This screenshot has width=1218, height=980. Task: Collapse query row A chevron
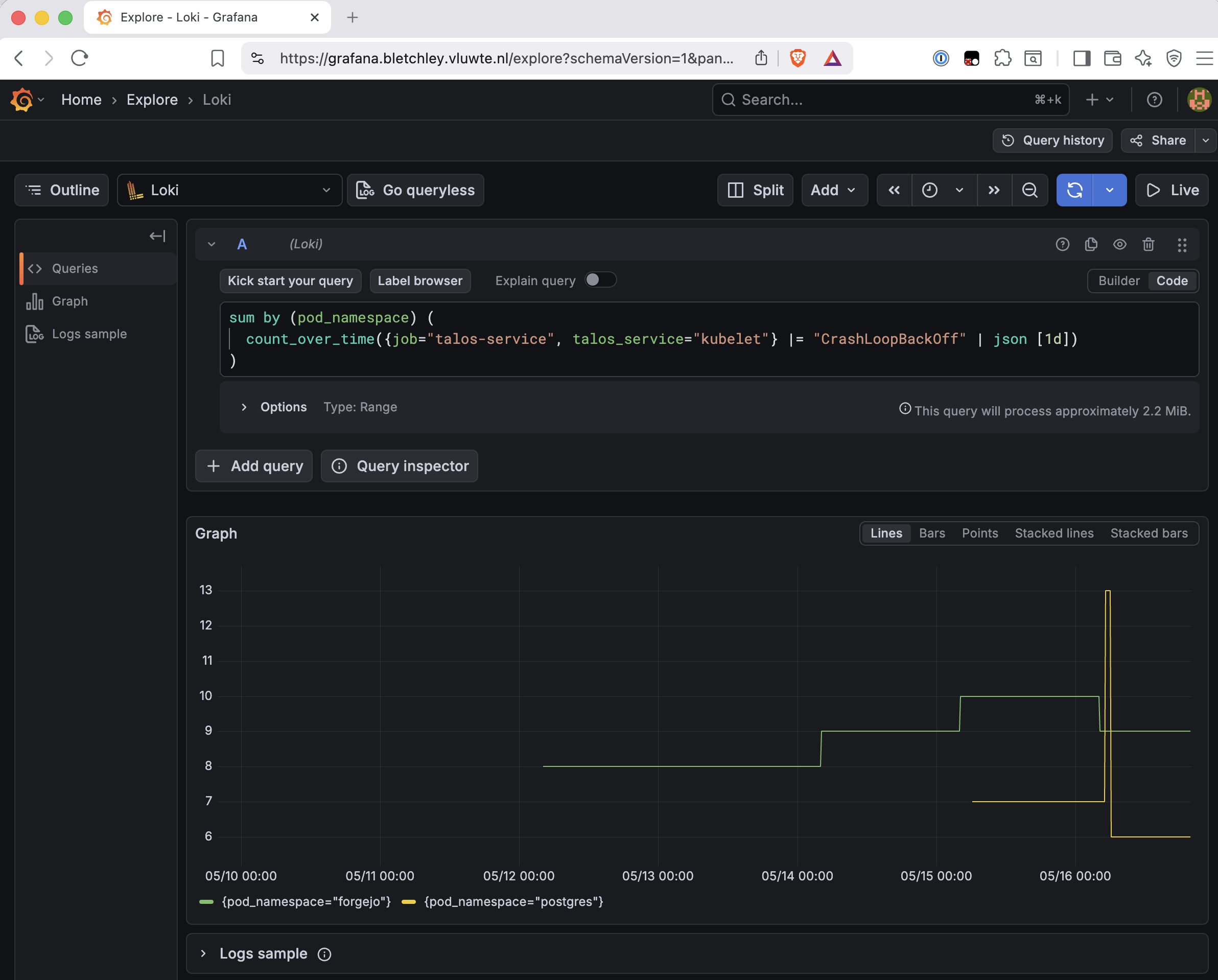point(212,245)
